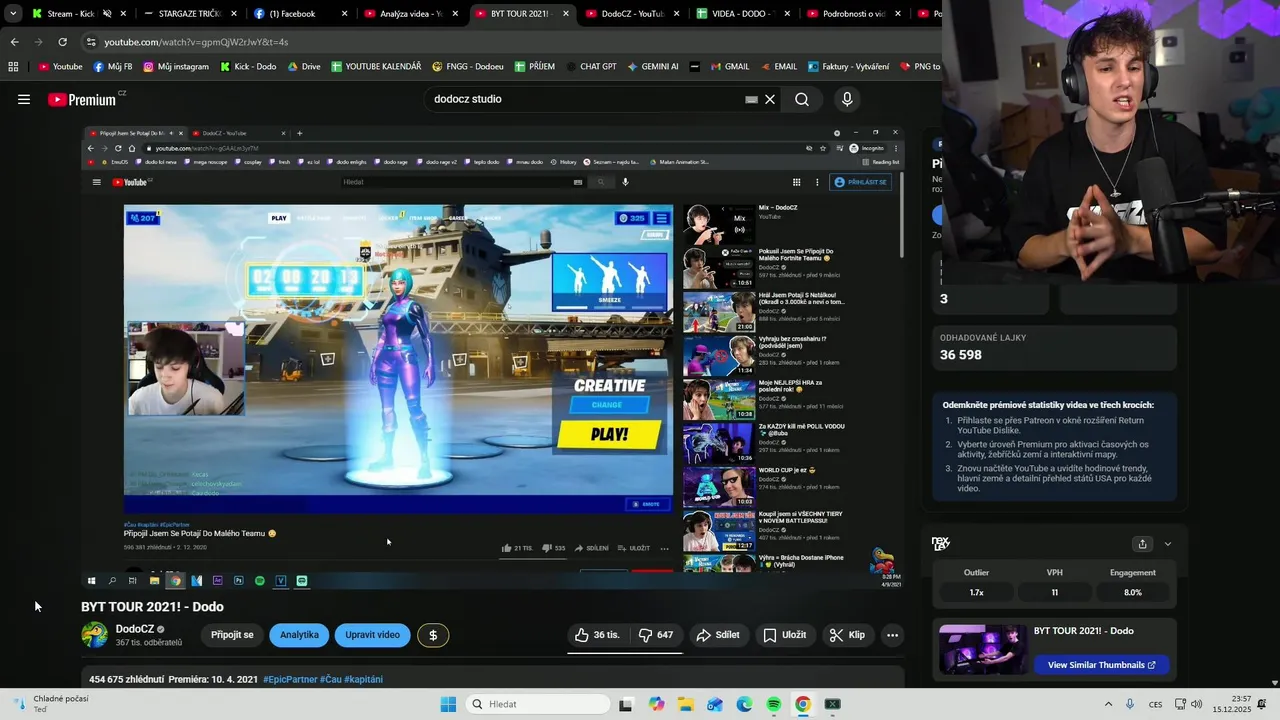Open Drive bookmark
Image resolution: width=1280 pixels, height=720 pixels.
(x=304, y=67)
